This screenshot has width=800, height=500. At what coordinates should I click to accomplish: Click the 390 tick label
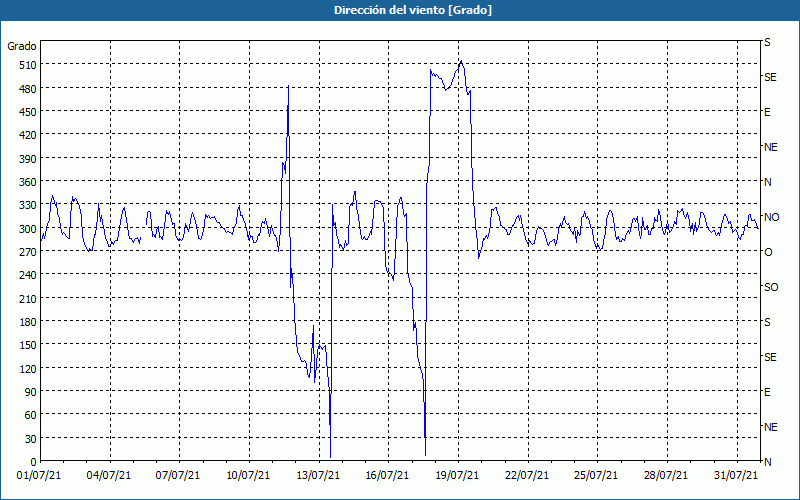pyautogui.click(x=28, y=159)
